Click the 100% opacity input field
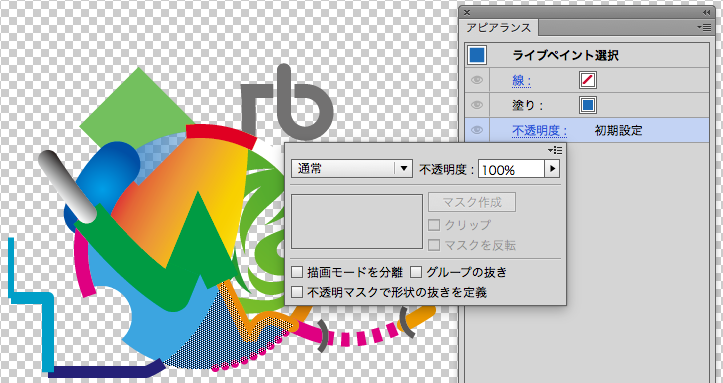 coord(511,169)
